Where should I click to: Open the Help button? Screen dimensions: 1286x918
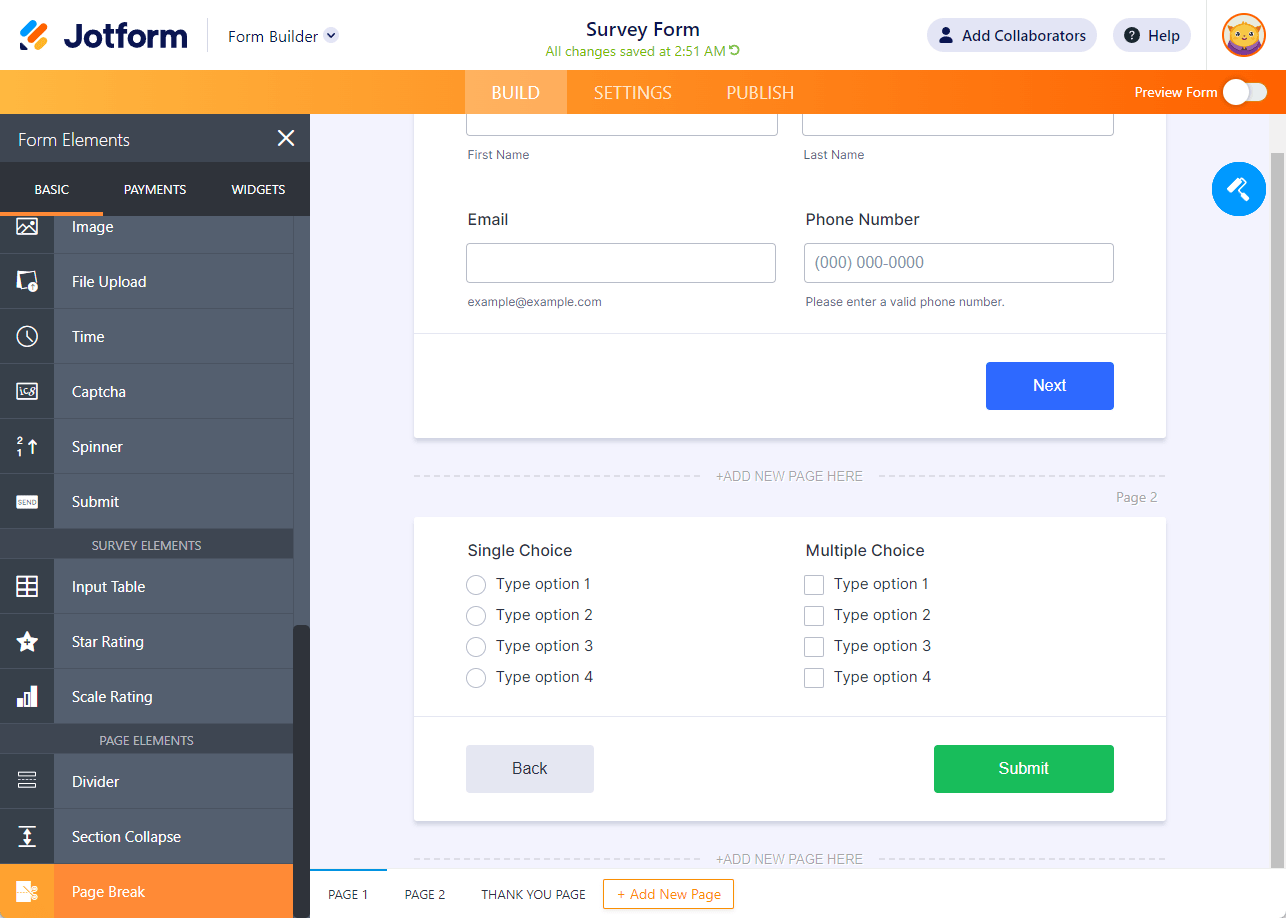[1152, 36]
